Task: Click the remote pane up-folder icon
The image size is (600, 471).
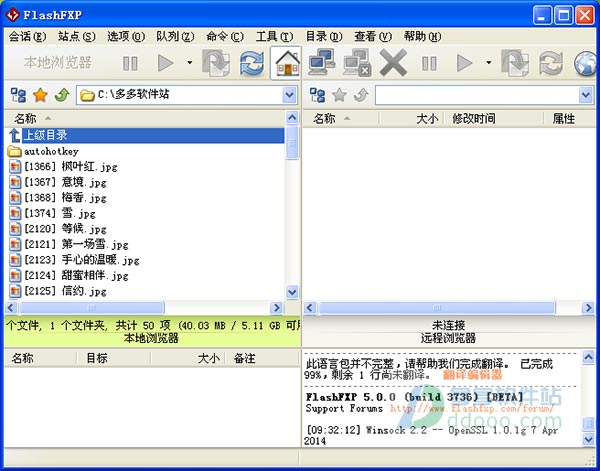Action: pos(361,95)
